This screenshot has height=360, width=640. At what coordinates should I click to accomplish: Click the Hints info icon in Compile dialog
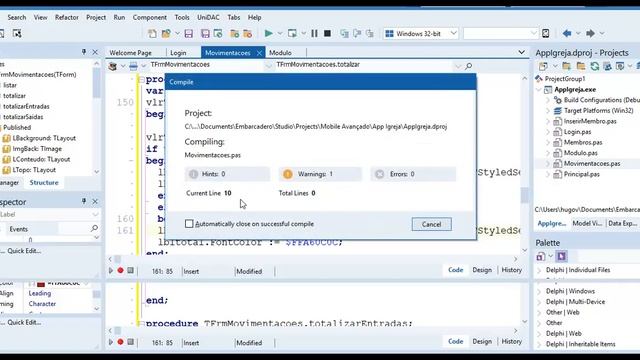pyautogui.click(x=193, y=174)
